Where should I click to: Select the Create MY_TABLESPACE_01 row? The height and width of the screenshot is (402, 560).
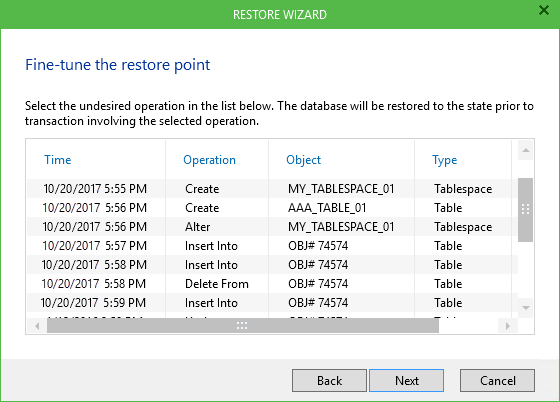coord(272,189)
